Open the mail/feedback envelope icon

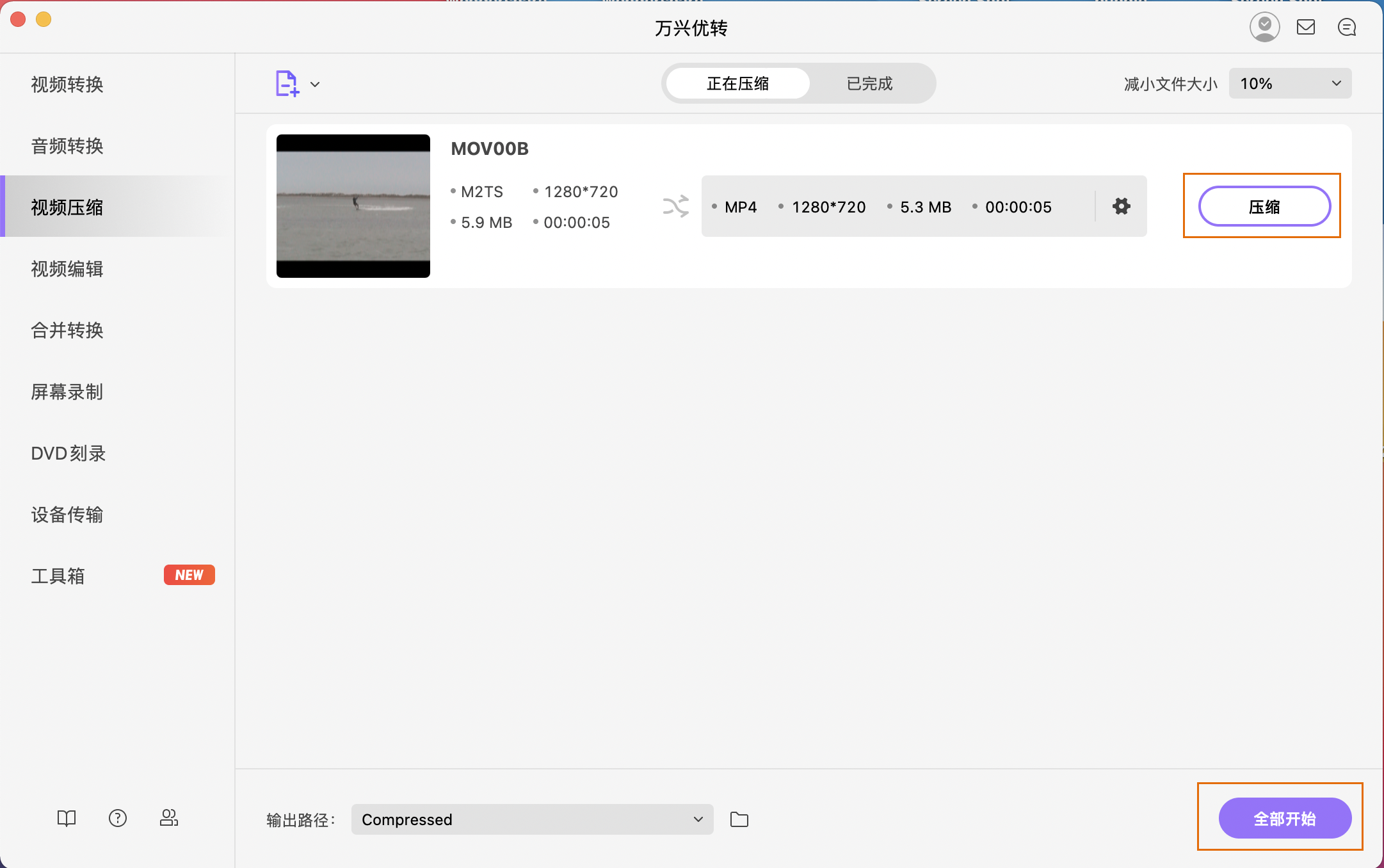point(1306,27)
